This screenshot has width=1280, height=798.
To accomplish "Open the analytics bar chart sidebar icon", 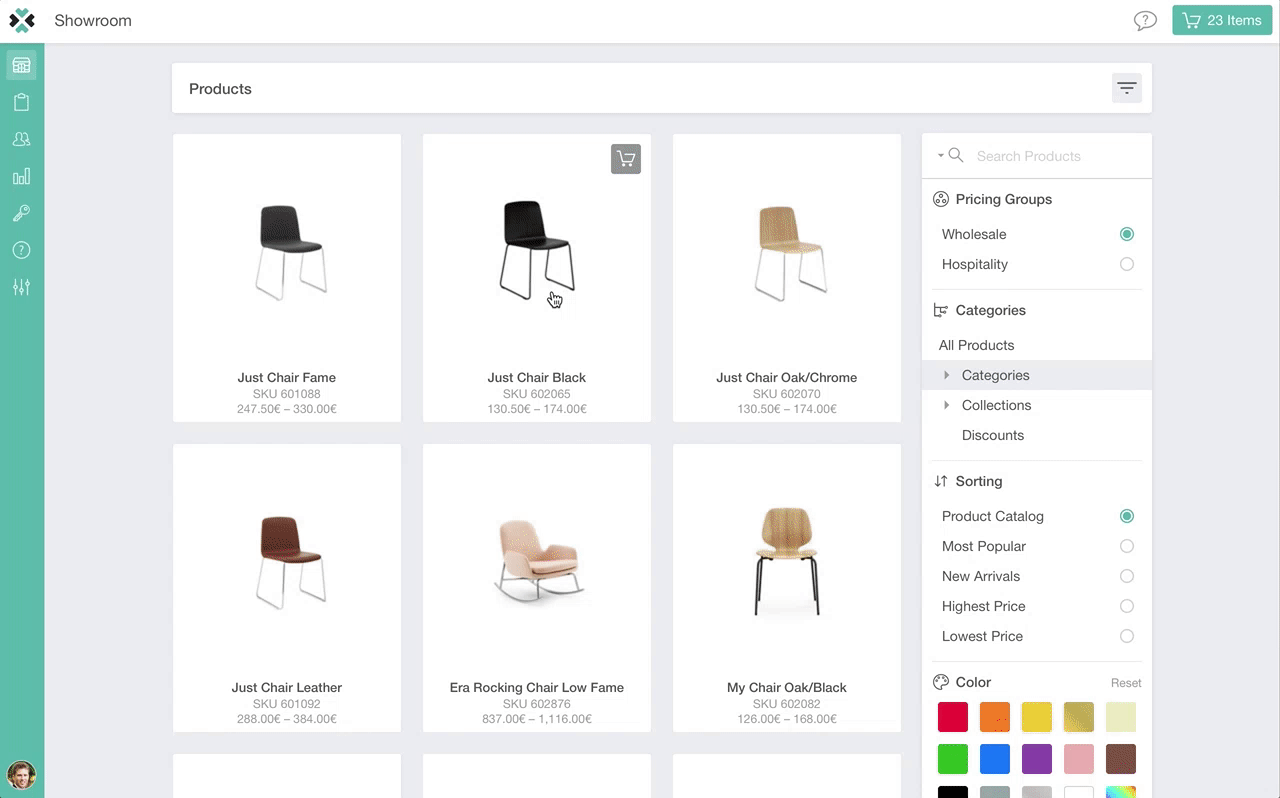I will 21,176.
